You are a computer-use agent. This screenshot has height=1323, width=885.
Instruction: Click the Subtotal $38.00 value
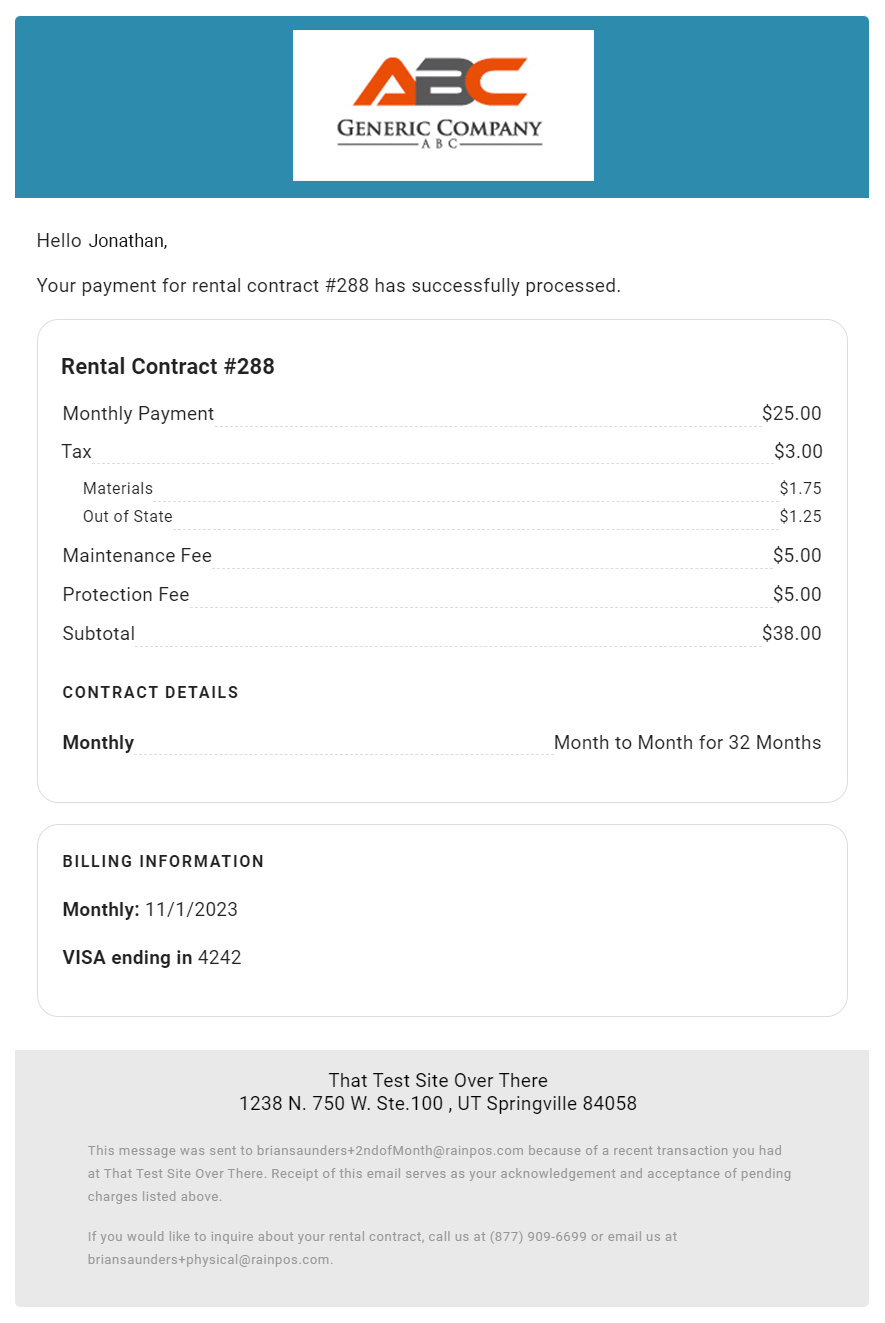791,633
